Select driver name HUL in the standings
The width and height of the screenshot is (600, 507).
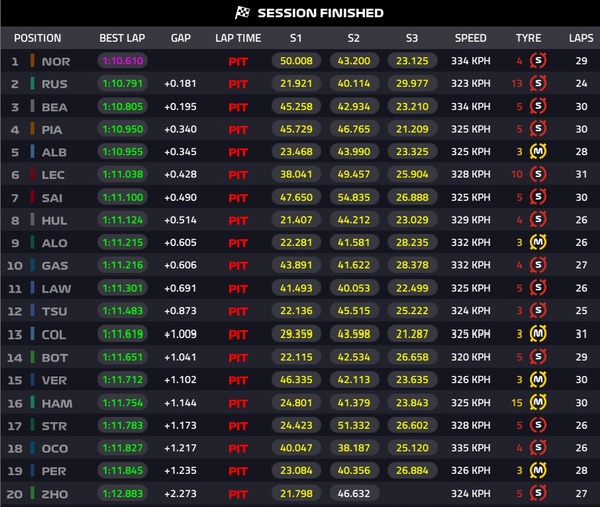pos(54,220)
